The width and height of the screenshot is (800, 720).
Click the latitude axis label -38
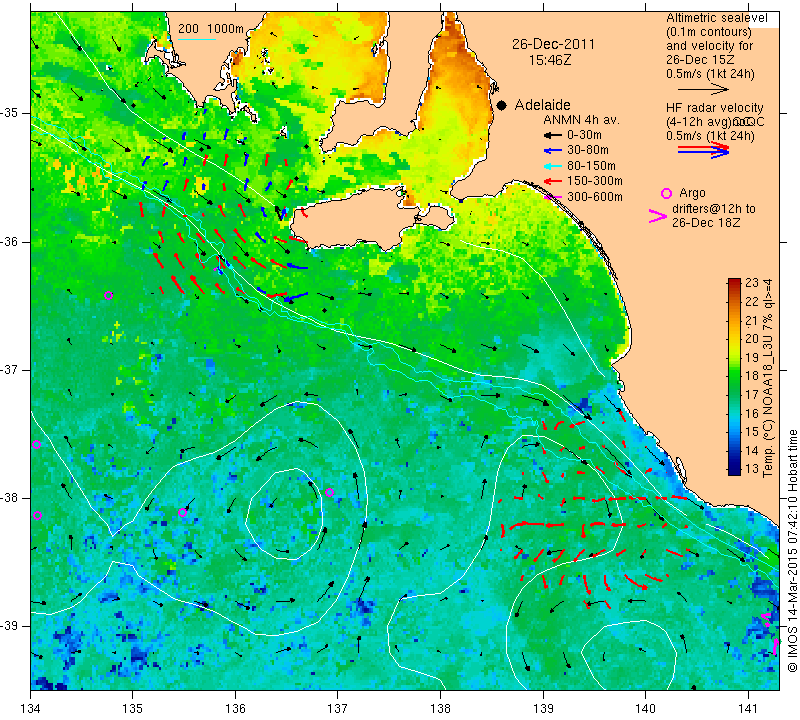pyautogui.click(x=9, y=498)
